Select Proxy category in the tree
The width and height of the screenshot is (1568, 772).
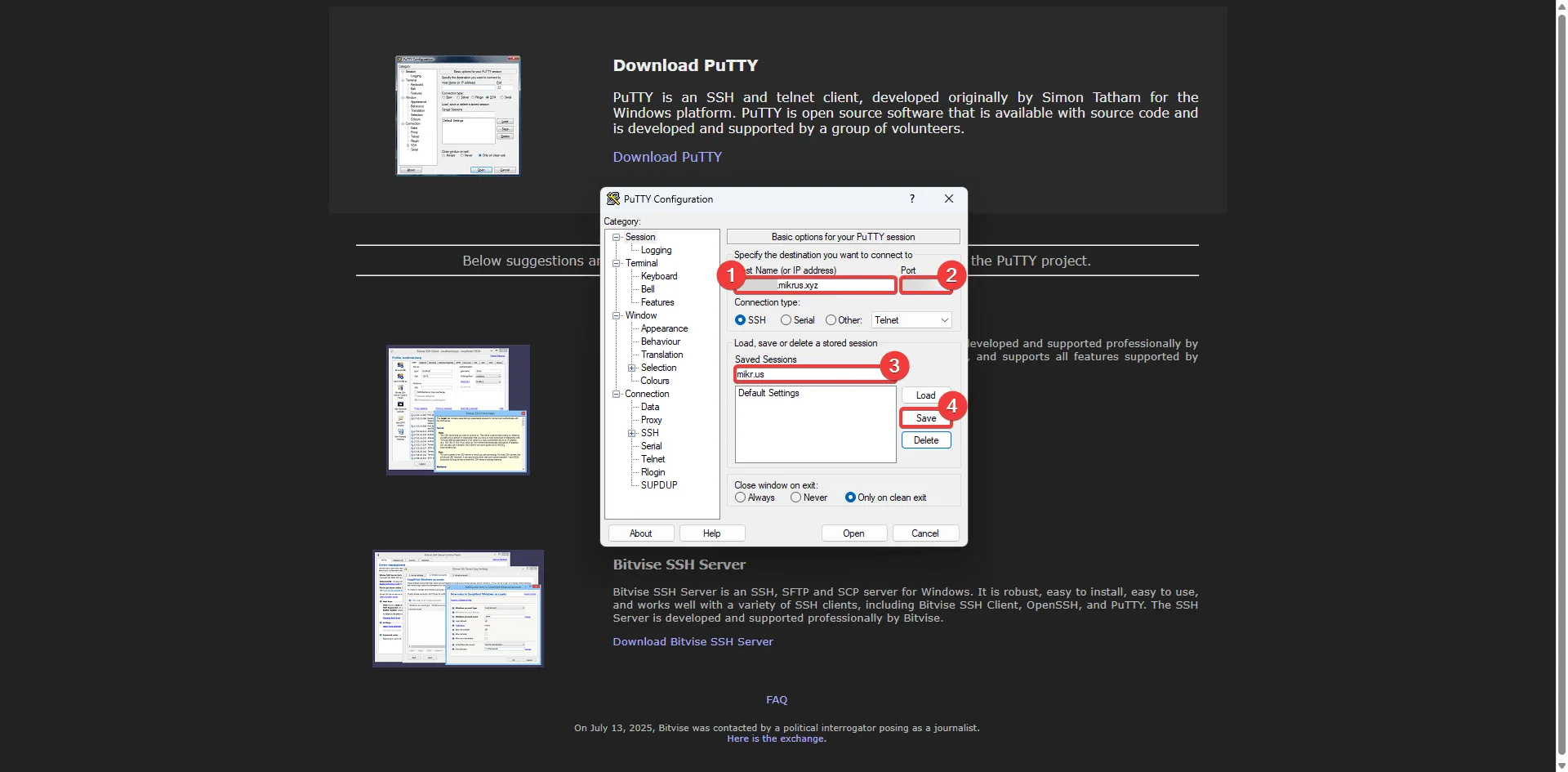(x=651, y=420)
